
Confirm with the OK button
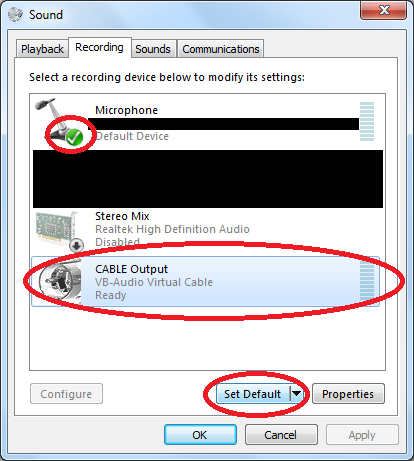[x=200, y=435]
